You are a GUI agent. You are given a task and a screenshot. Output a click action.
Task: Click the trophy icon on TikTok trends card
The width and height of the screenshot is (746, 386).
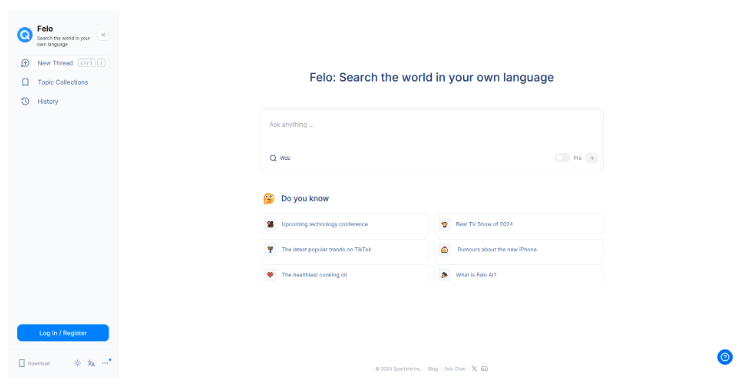click(x=270, y=249)
